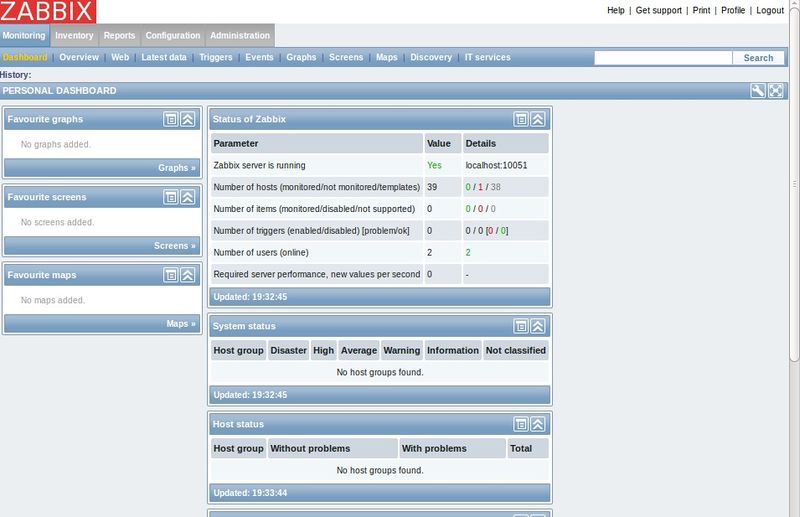The image size is (800, 517).
Task: Click the Print link
Action: click(x=701, y=10)
